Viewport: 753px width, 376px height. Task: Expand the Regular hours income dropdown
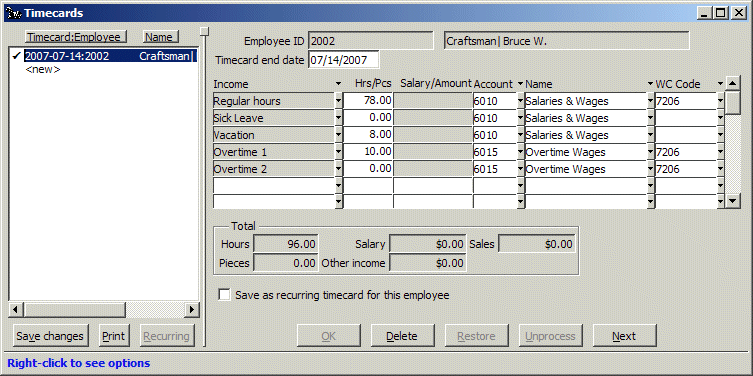(339, 101)
